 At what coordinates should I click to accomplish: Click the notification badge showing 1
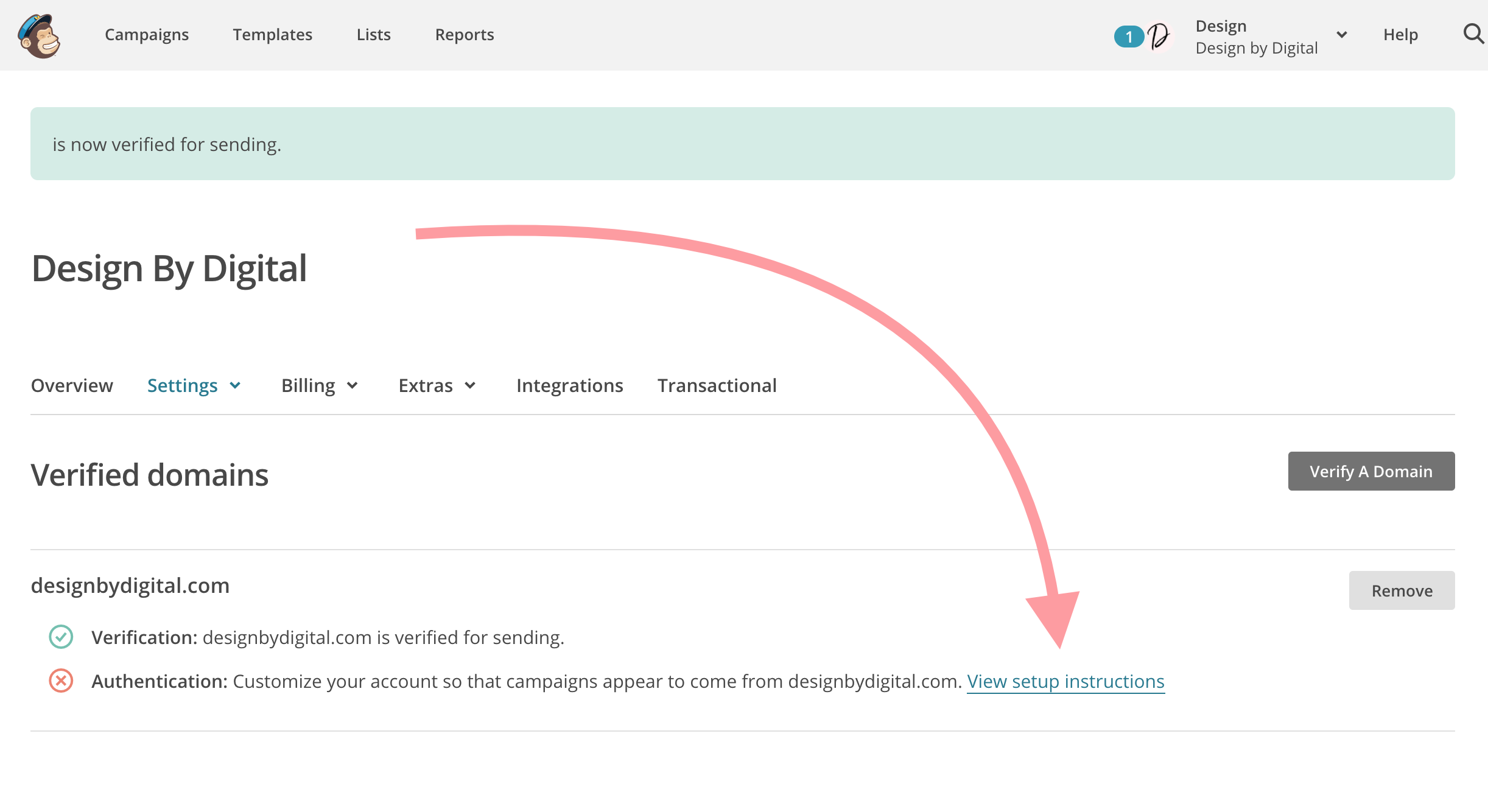click(x=1128, y=37)
